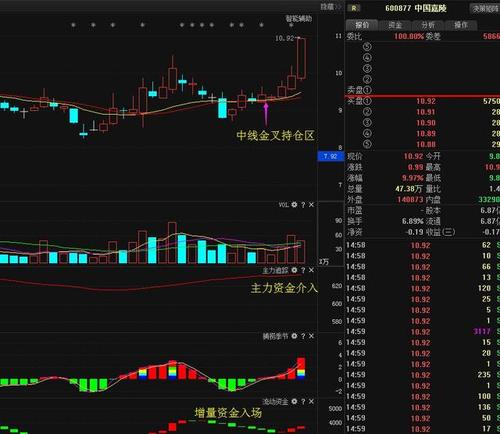Click the stock title 600877 中国嘉陵

(x=416, y=8)
